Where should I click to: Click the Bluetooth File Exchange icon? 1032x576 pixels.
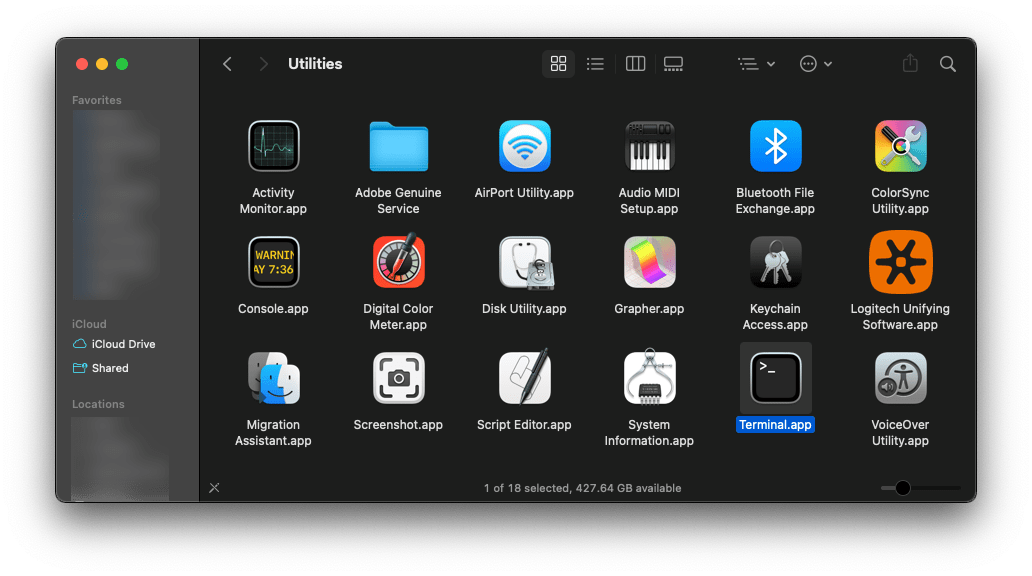coord(775,147)
